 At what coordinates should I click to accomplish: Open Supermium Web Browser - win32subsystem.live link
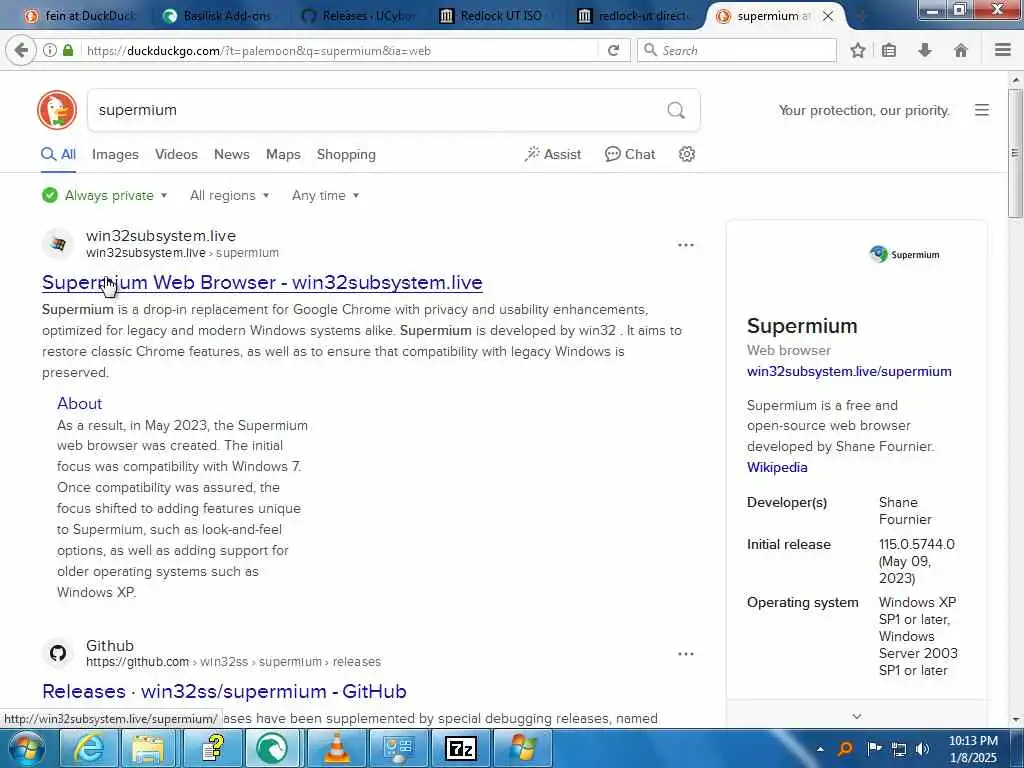click(262, 282)
